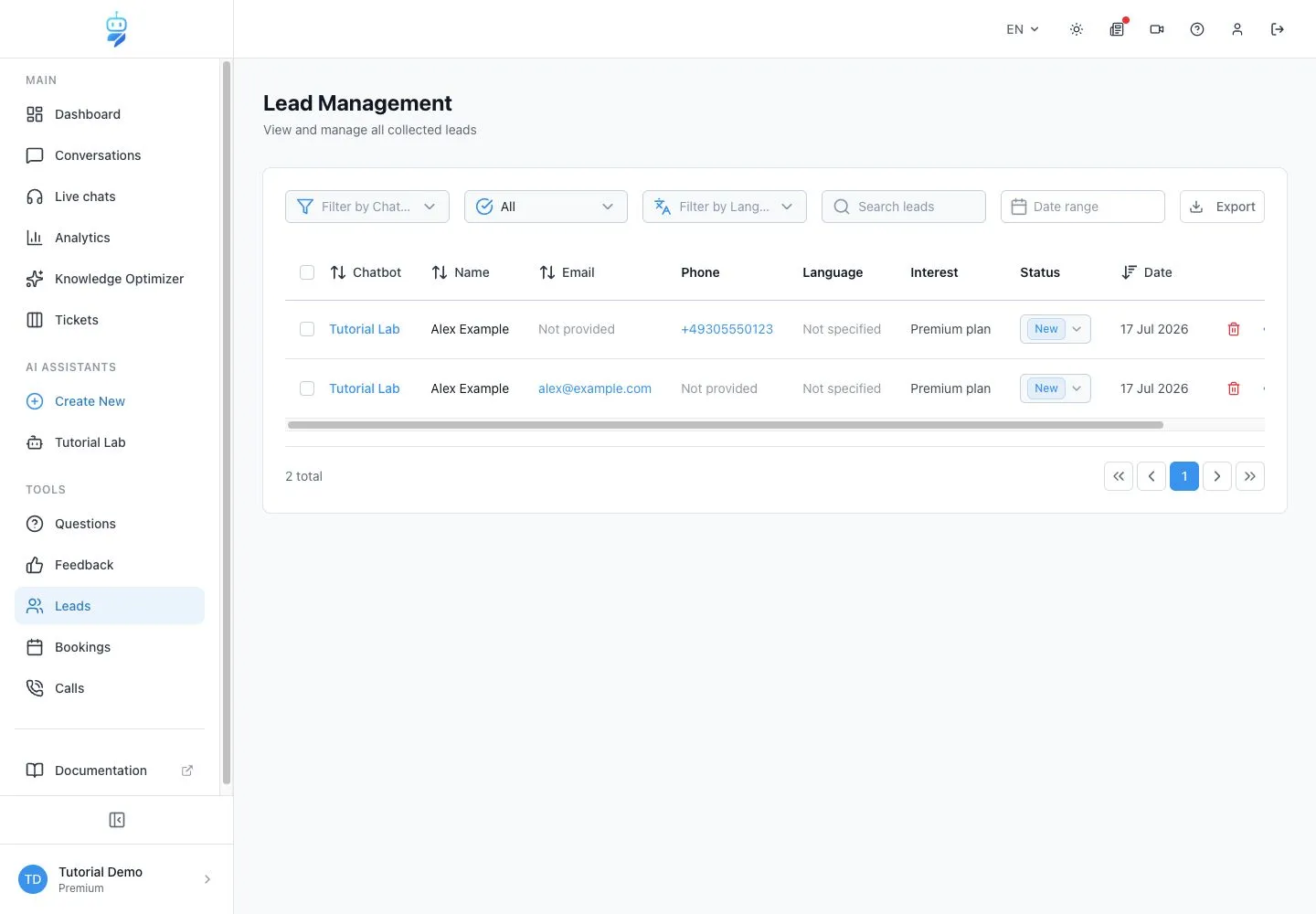Sort leads by Date column
This screenshot has width=1316, height=914.
click(x=1147, y=272)
